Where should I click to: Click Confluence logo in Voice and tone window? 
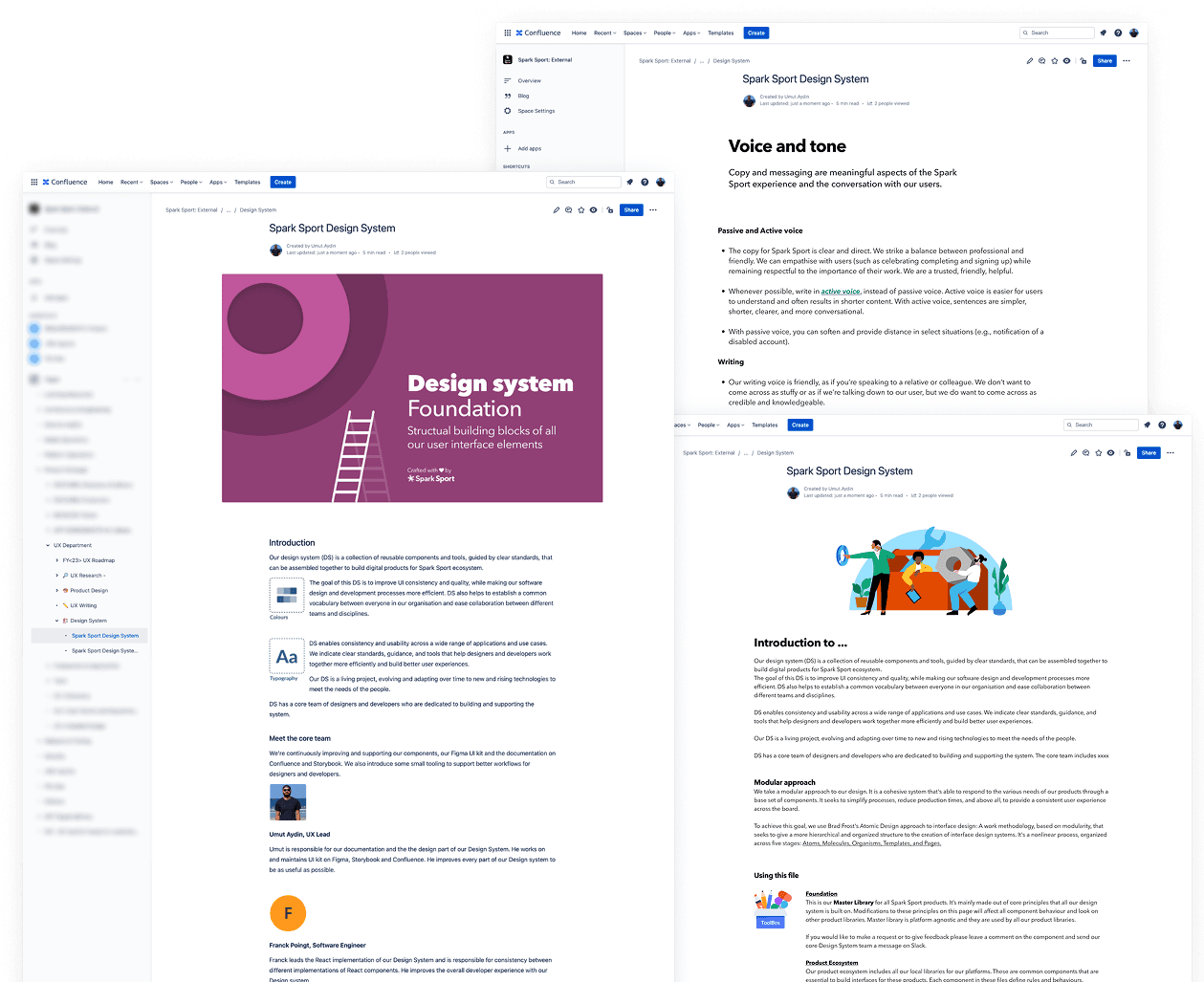(538, 33)
